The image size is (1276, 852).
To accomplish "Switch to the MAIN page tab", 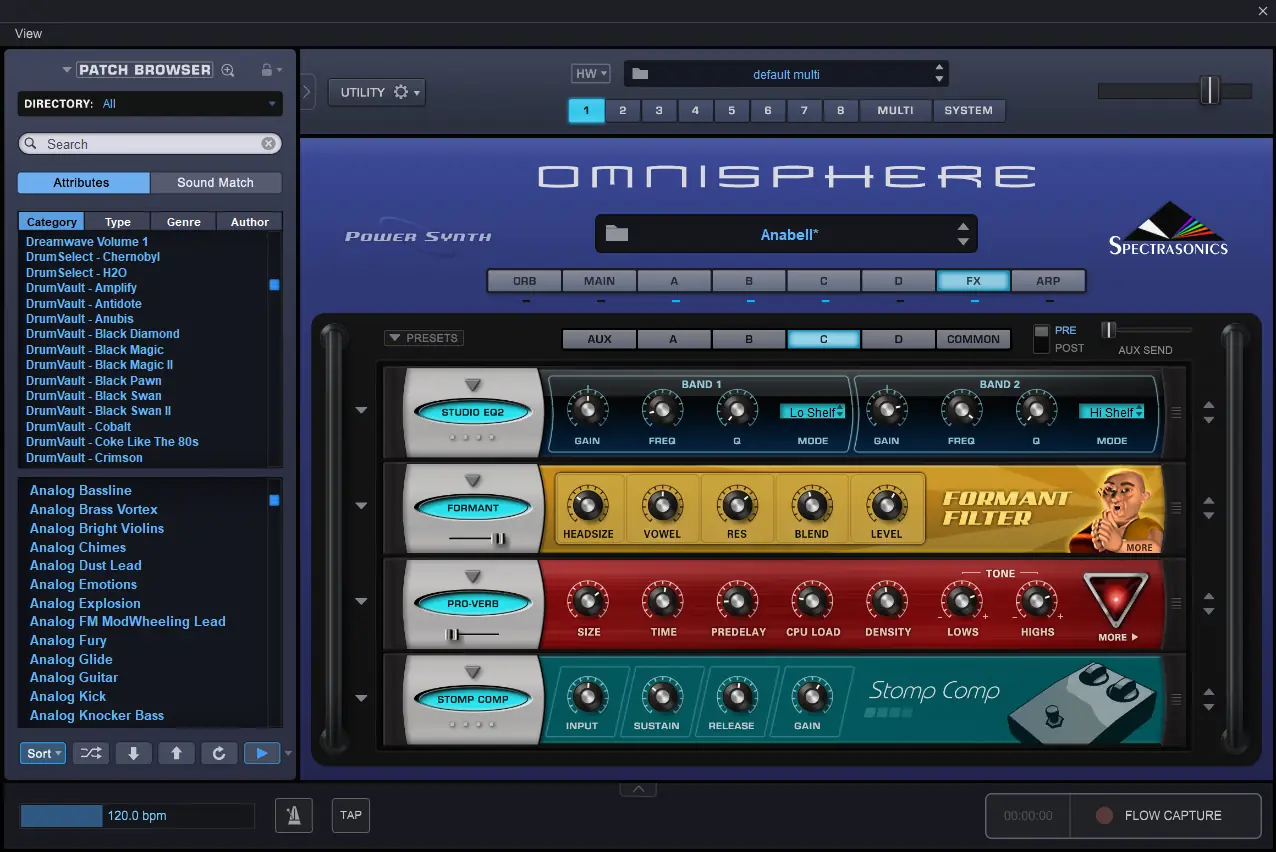I will [600, 281].
